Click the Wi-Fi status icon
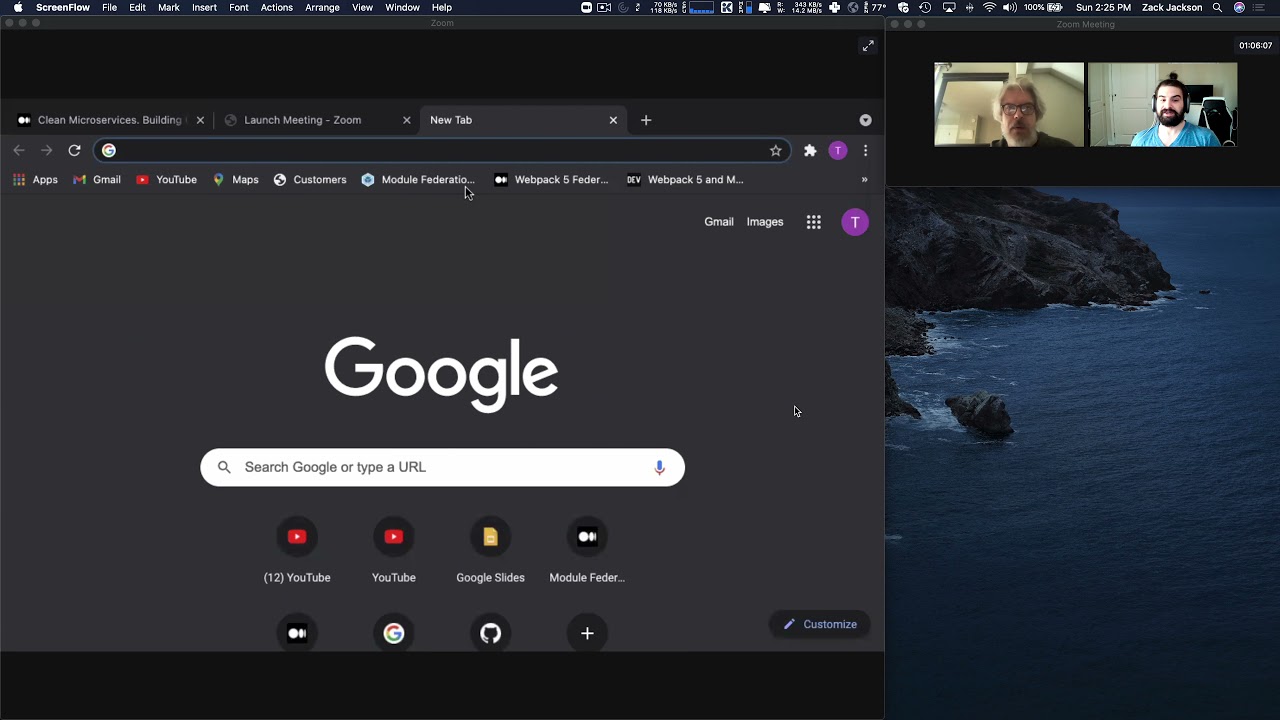The image size is (1280, 720). pyautogui.click(x=989, y=7)
